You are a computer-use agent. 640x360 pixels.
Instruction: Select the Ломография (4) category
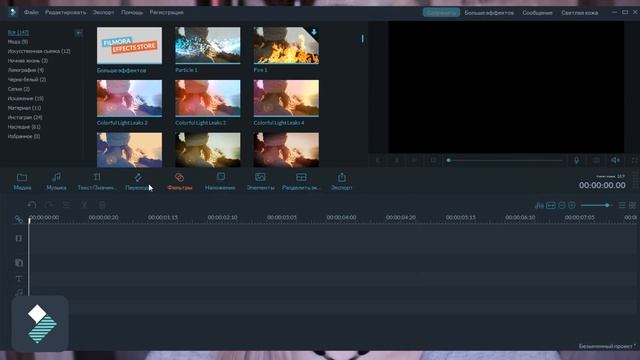(x=25, y=70)
